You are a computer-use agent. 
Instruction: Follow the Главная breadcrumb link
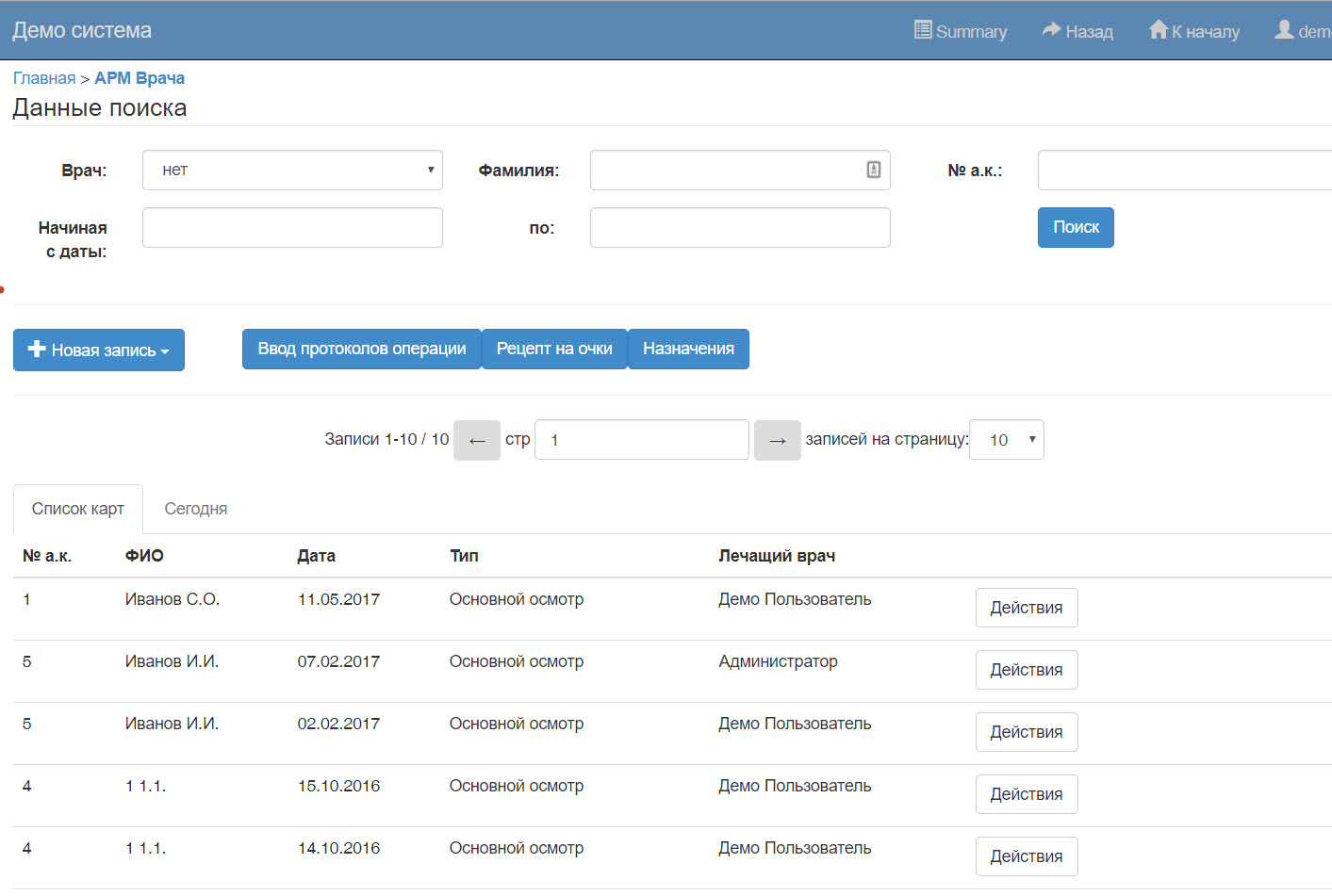pyautogui.click(x=44, y=78)
